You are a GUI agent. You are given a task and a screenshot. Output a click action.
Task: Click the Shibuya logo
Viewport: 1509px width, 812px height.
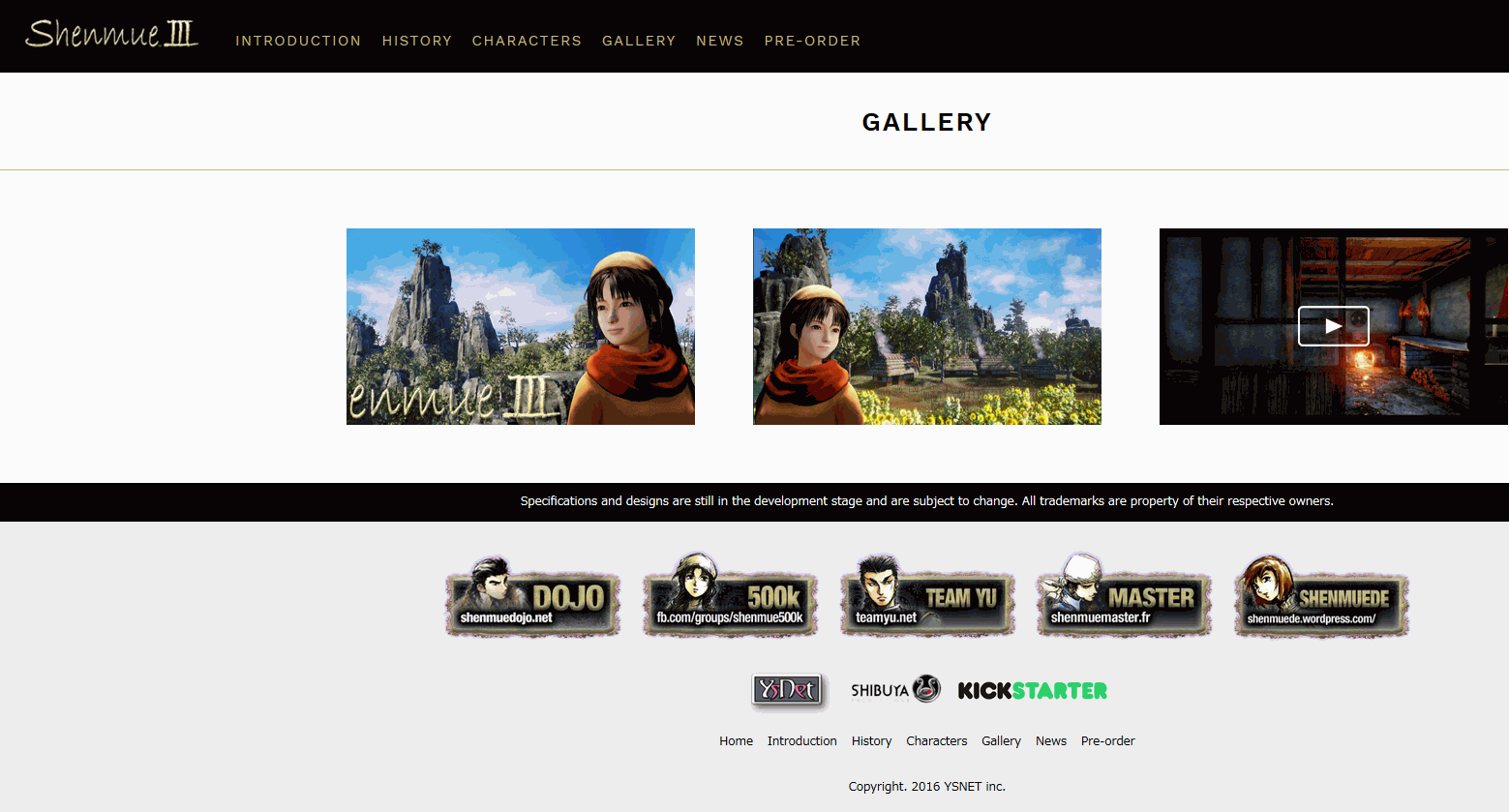[x=895, y=690]
